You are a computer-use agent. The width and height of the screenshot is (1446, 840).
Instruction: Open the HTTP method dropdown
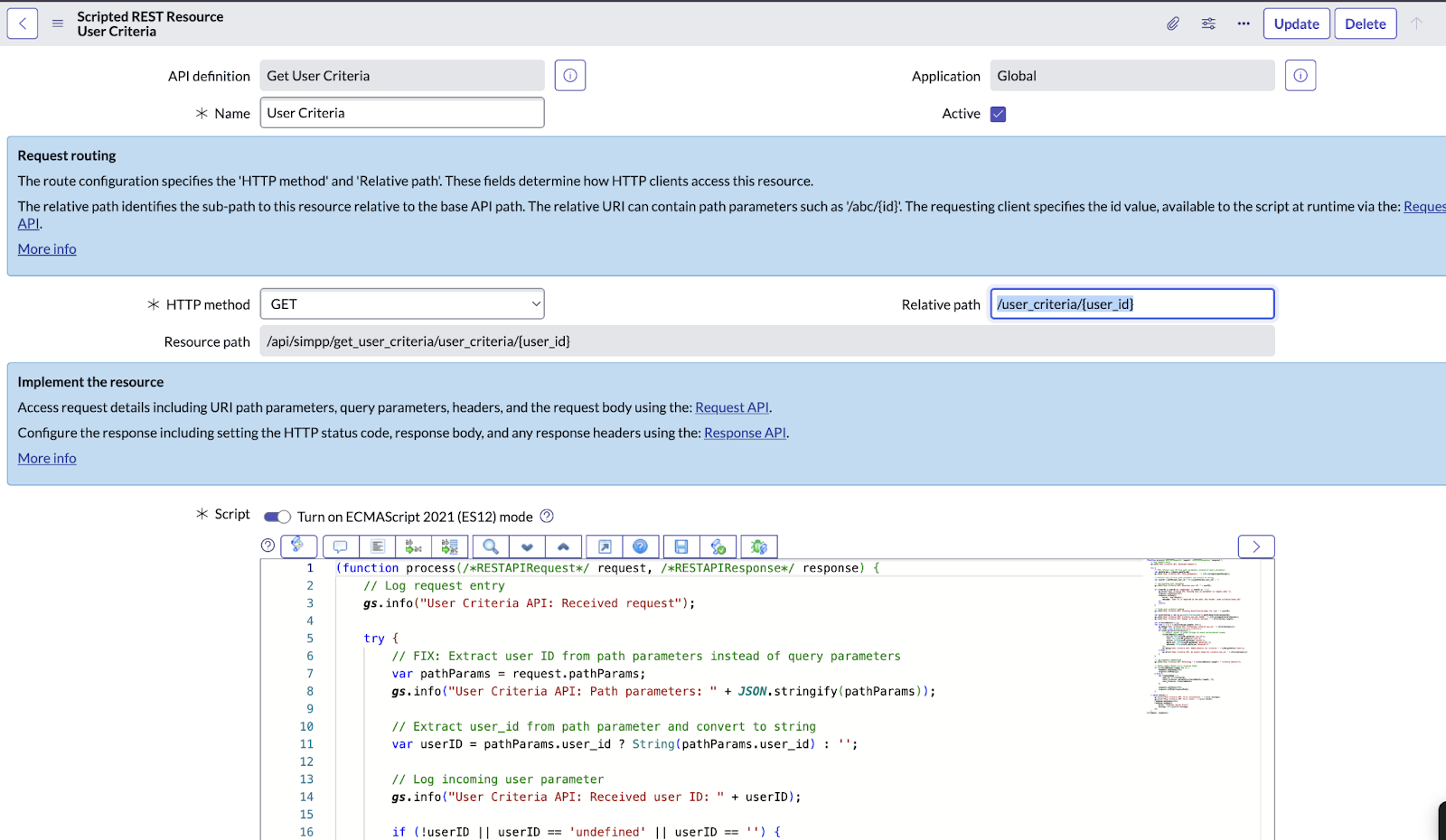tap(402, 304)
